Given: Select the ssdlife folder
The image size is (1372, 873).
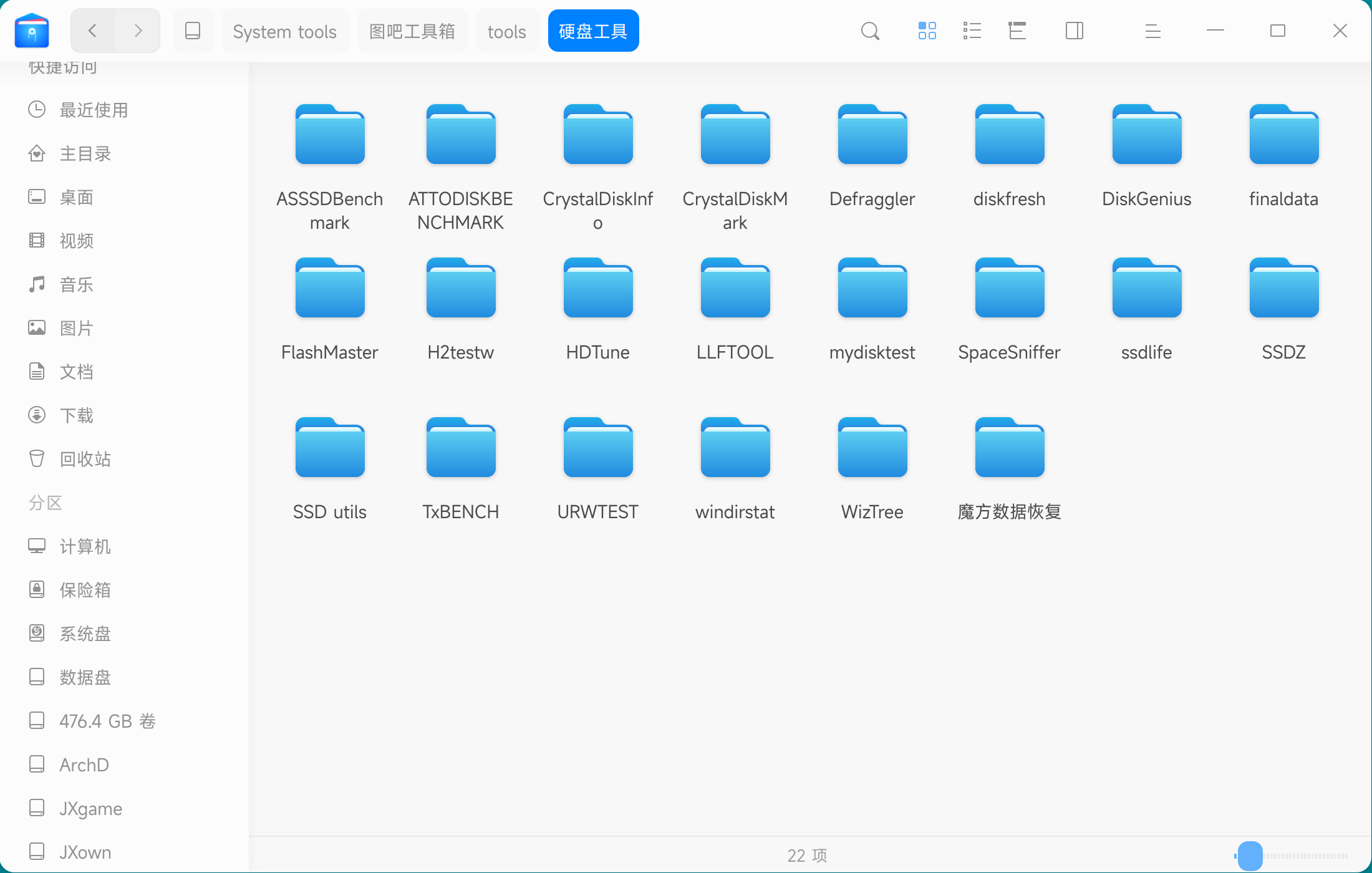Looking at the screenshot, I should tap(1147, 309).
